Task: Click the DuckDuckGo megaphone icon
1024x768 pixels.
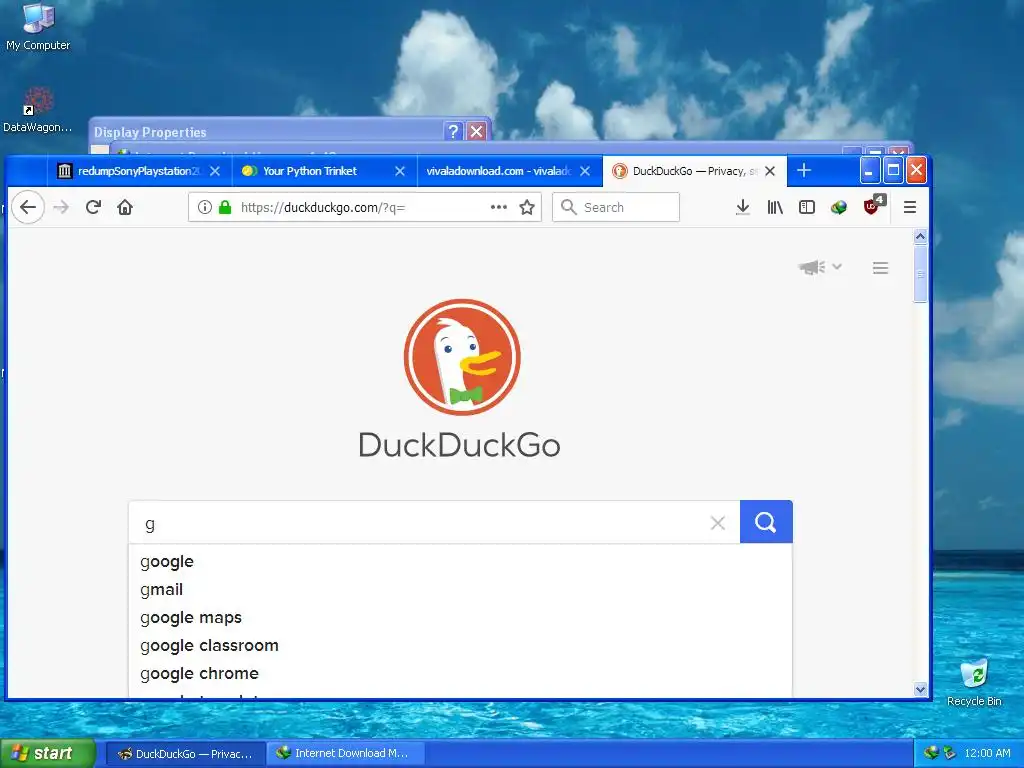Action: tap(812, 267)
